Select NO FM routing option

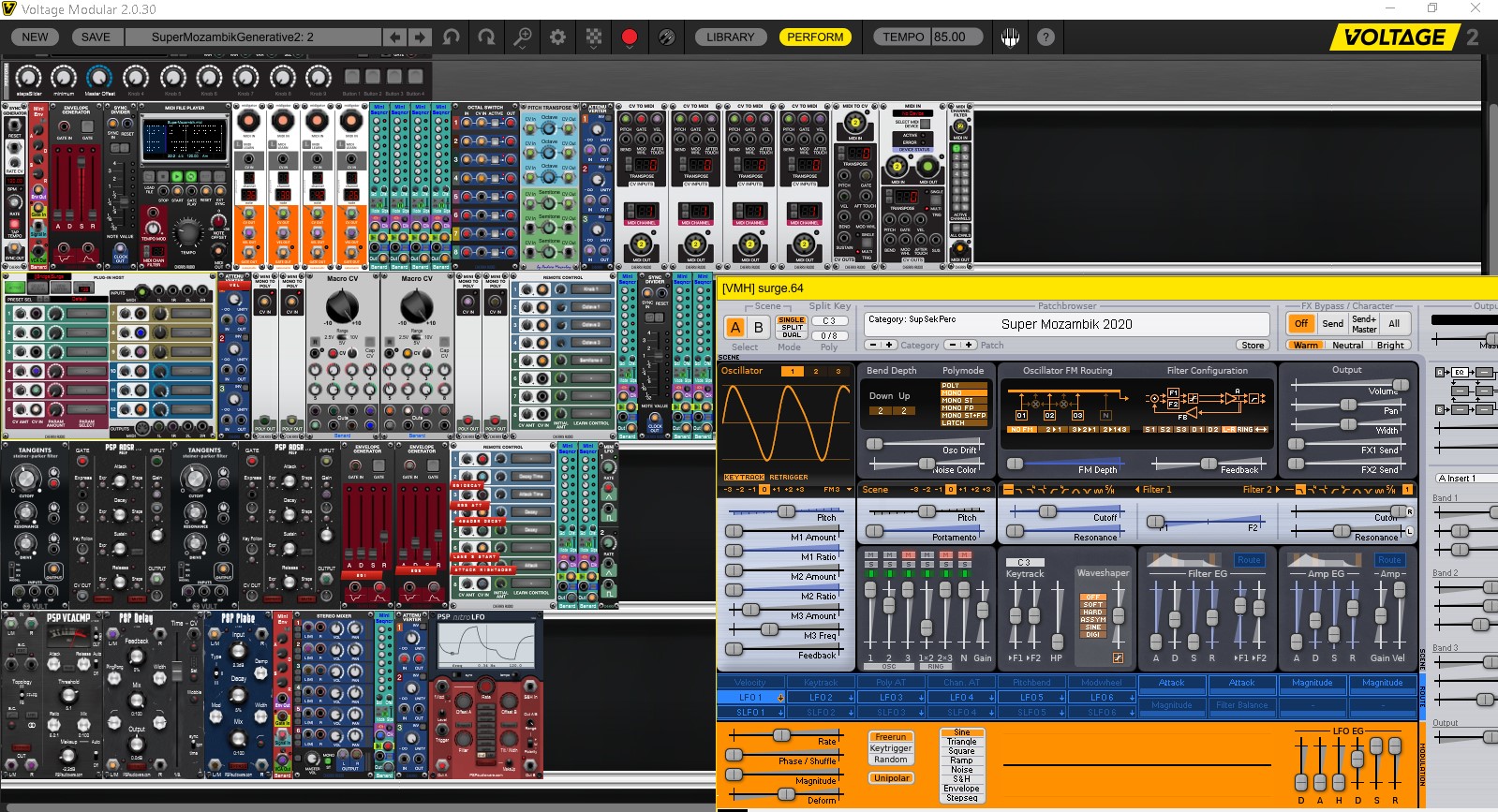pyautogui.click(x=1022, y=429)
